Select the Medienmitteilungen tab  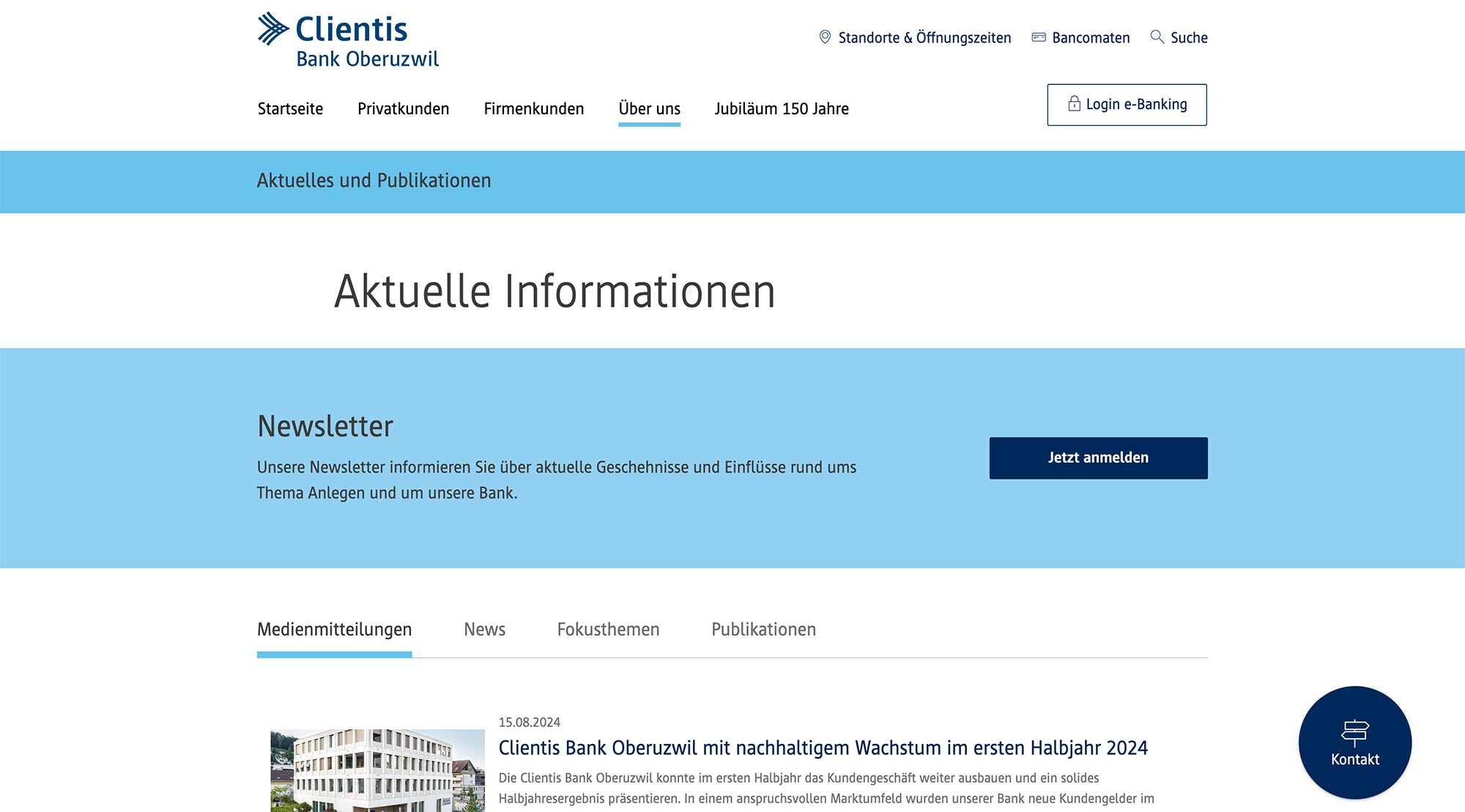point(334,630)
